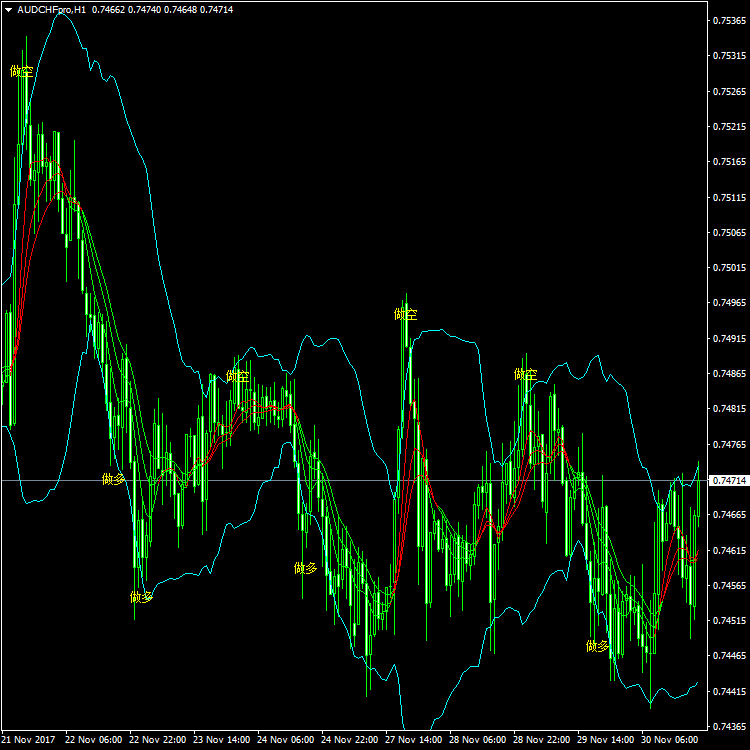Click the highlighted current price tag on price axis
Viewport: 750px width, 750px height.
[x=728, y=480]
